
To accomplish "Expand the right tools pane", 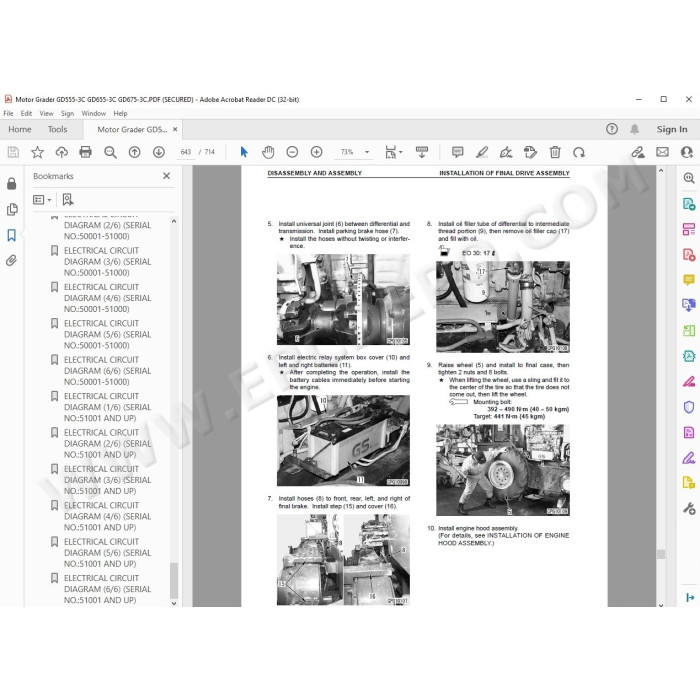I will tap(690, 597).
